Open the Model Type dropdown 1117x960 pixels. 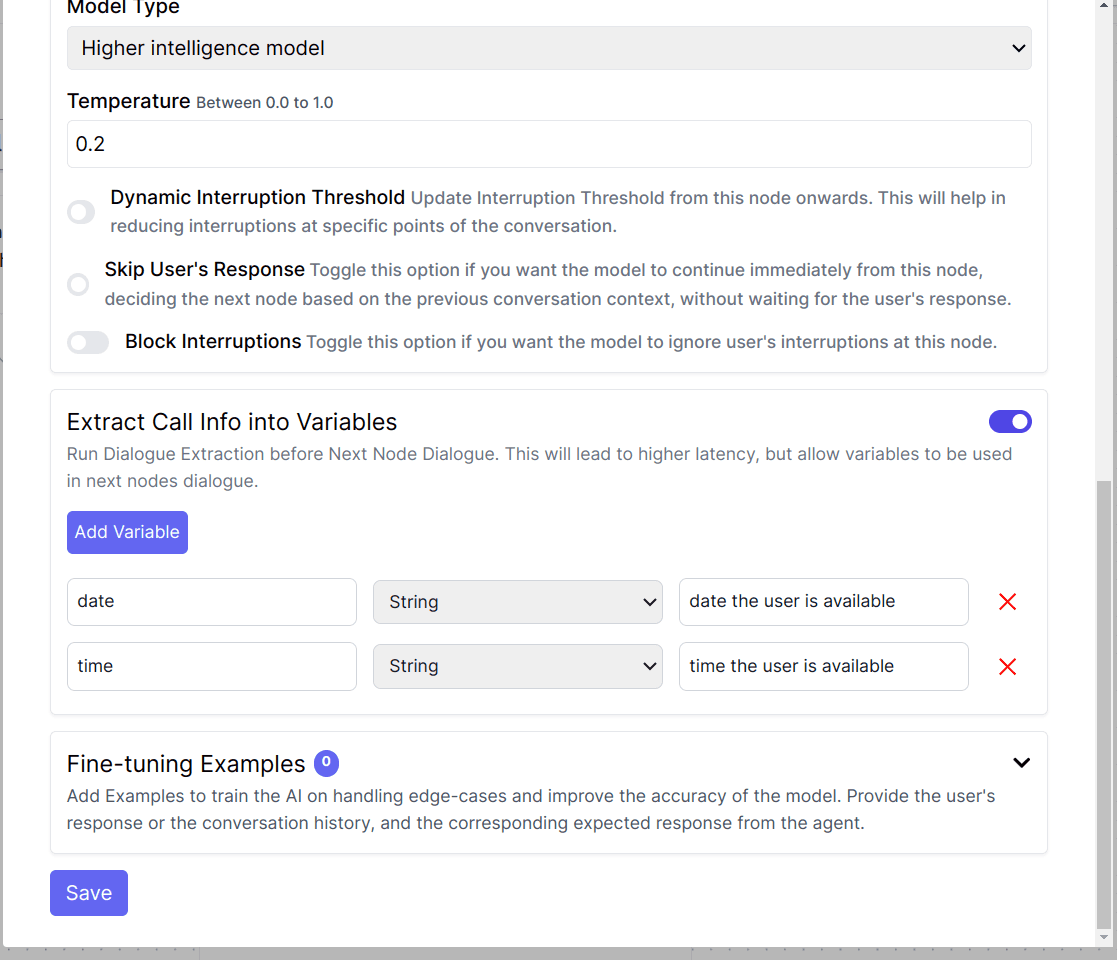549,48
